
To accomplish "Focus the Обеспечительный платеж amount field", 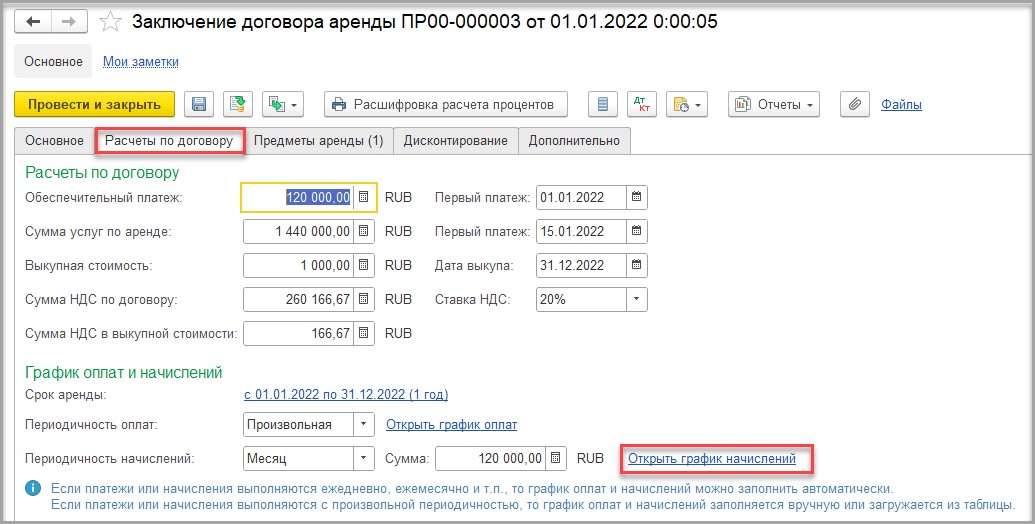I will coord(298,197).
